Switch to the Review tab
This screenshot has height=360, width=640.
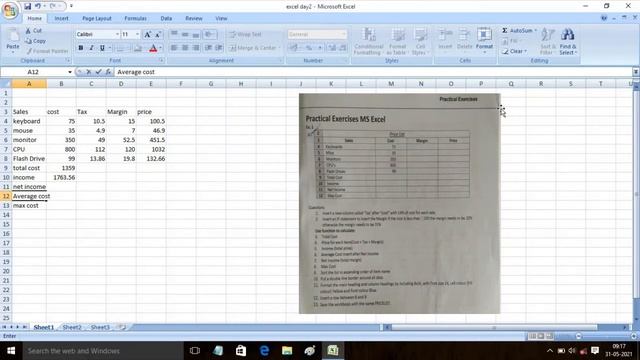point(193,18)
